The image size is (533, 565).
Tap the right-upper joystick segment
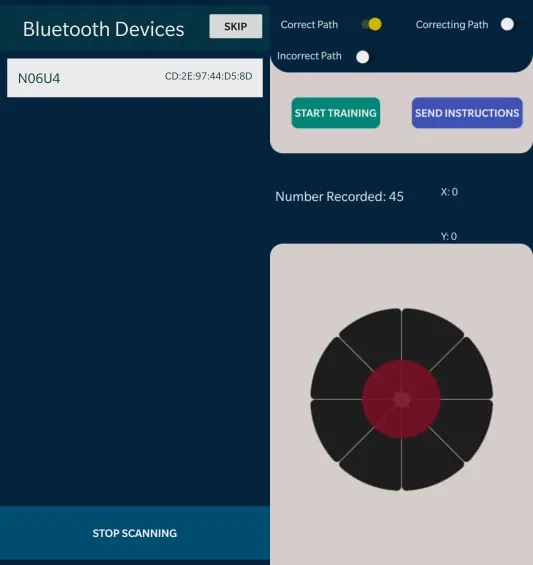tap(465, 371)
